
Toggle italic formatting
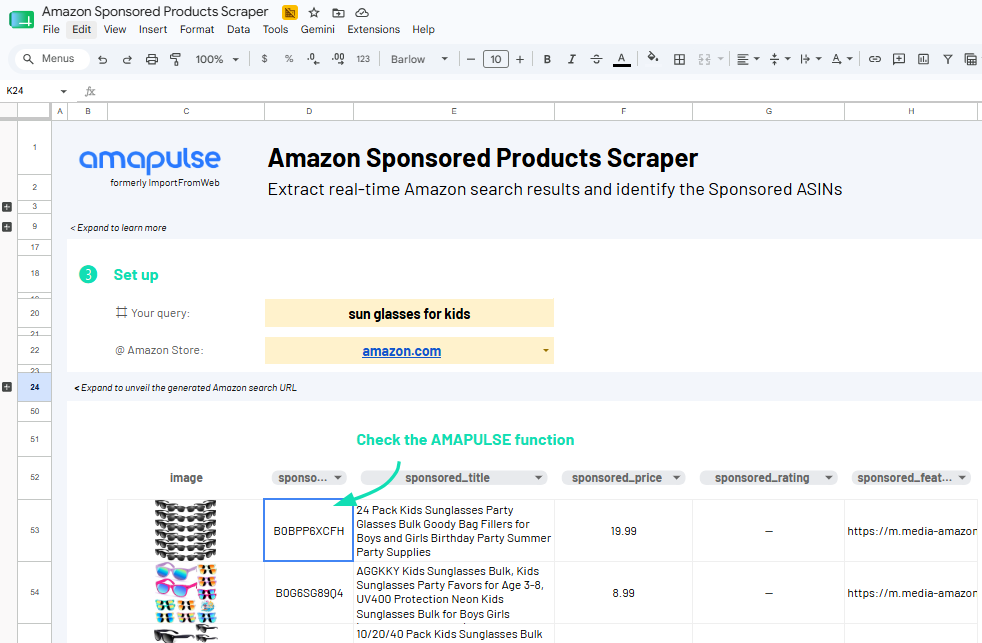571,59
